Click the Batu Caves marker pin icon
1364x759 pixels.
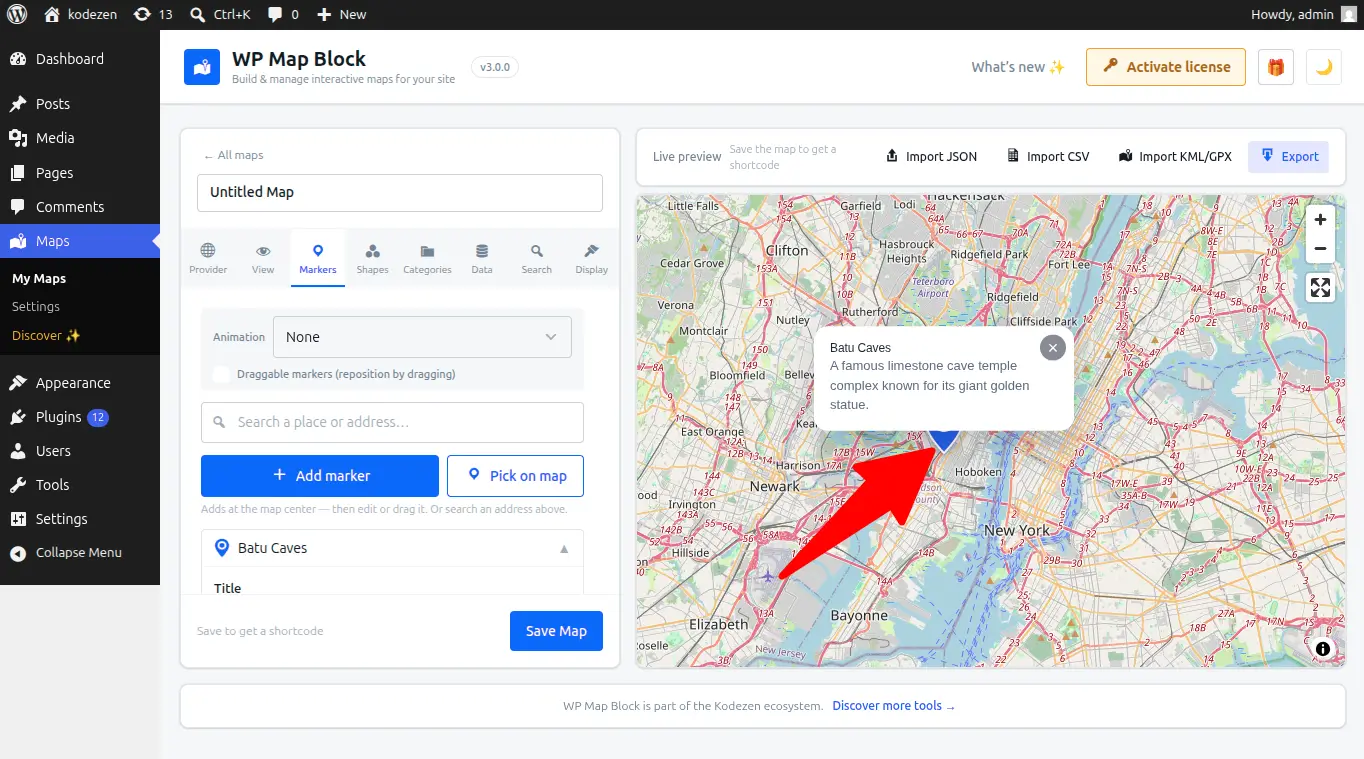222,548
